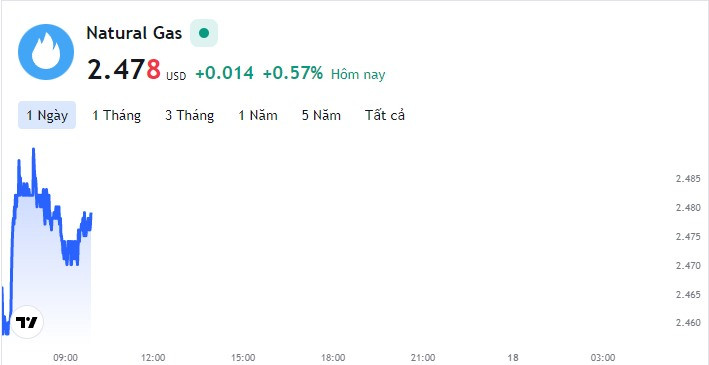Viewport: 709px width, 365px height.
Task: Click the 2.485 price axis label
Action: (x=688, y=179)
